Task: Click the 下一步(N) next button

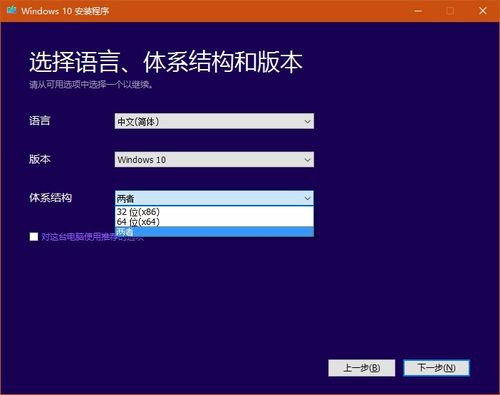Action: point(436,368)
